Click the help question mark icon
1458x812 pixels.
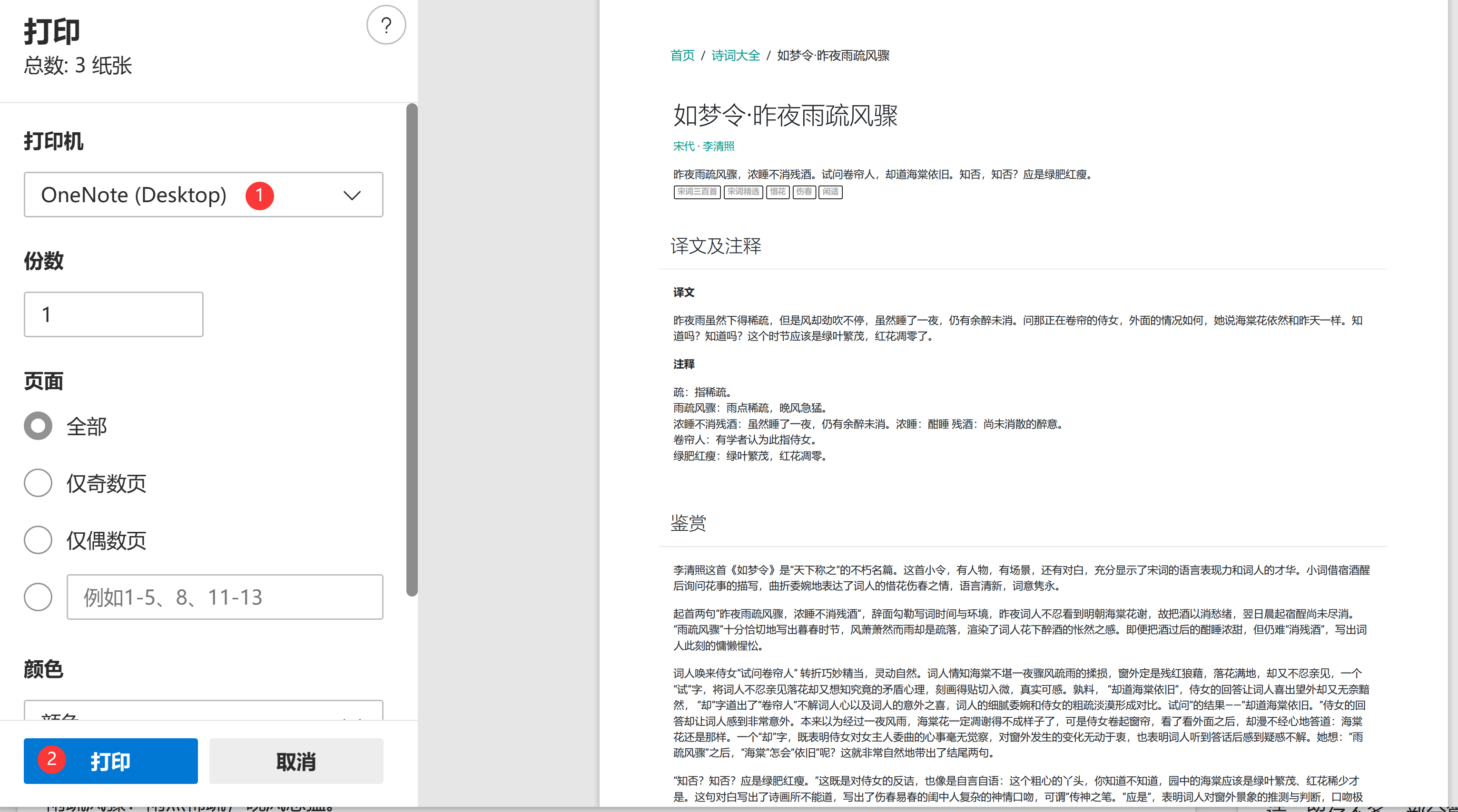[x=386, y=26]
